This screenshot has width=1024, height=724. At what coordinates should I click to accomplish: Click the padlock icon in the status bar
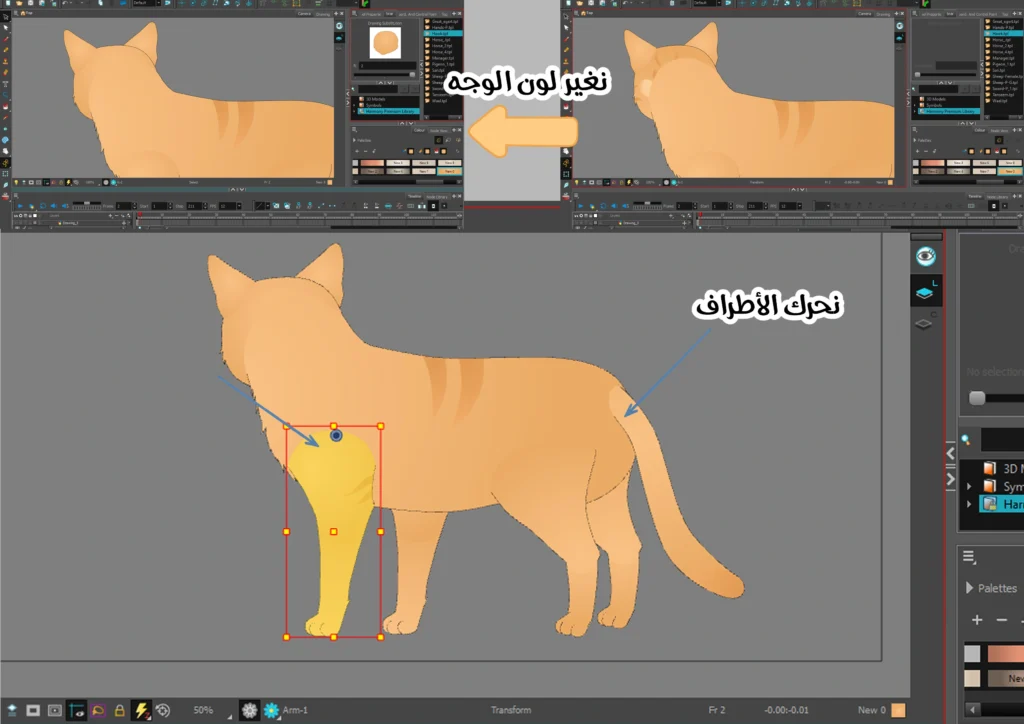click(120, 710)
